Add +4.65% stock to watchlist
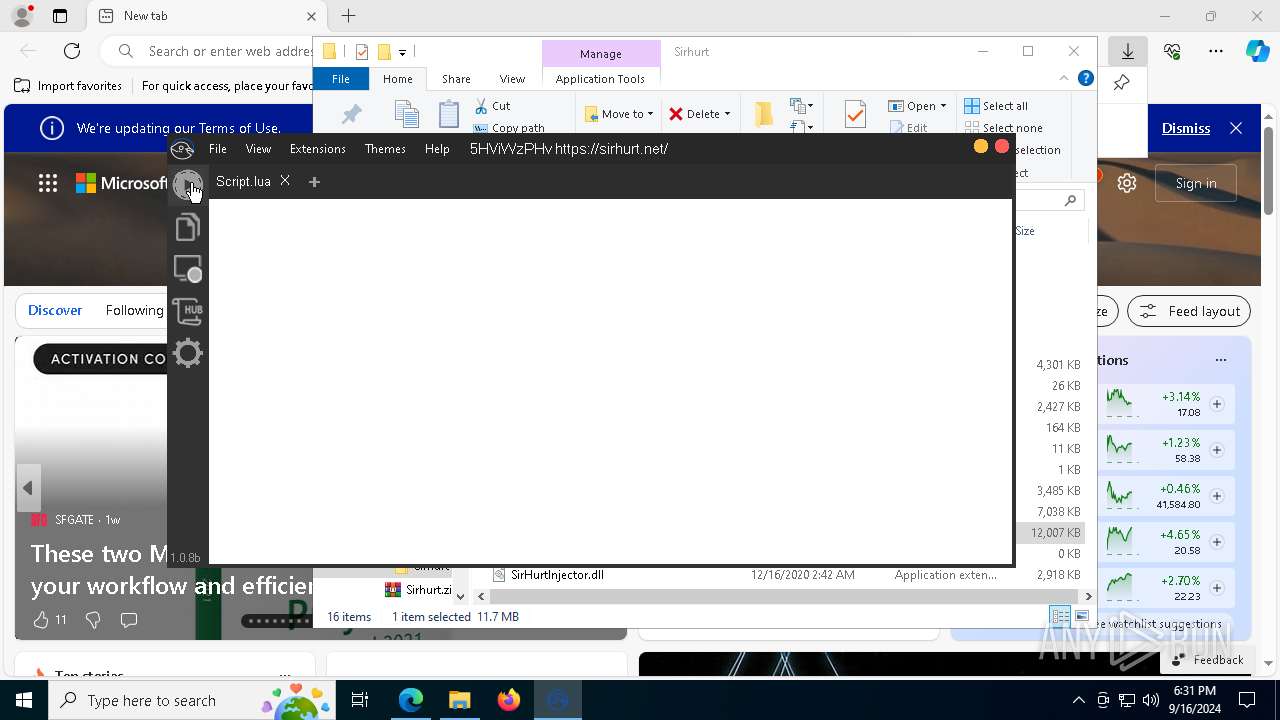The width and height of the screenshot is (1280, 720). 1217,542
